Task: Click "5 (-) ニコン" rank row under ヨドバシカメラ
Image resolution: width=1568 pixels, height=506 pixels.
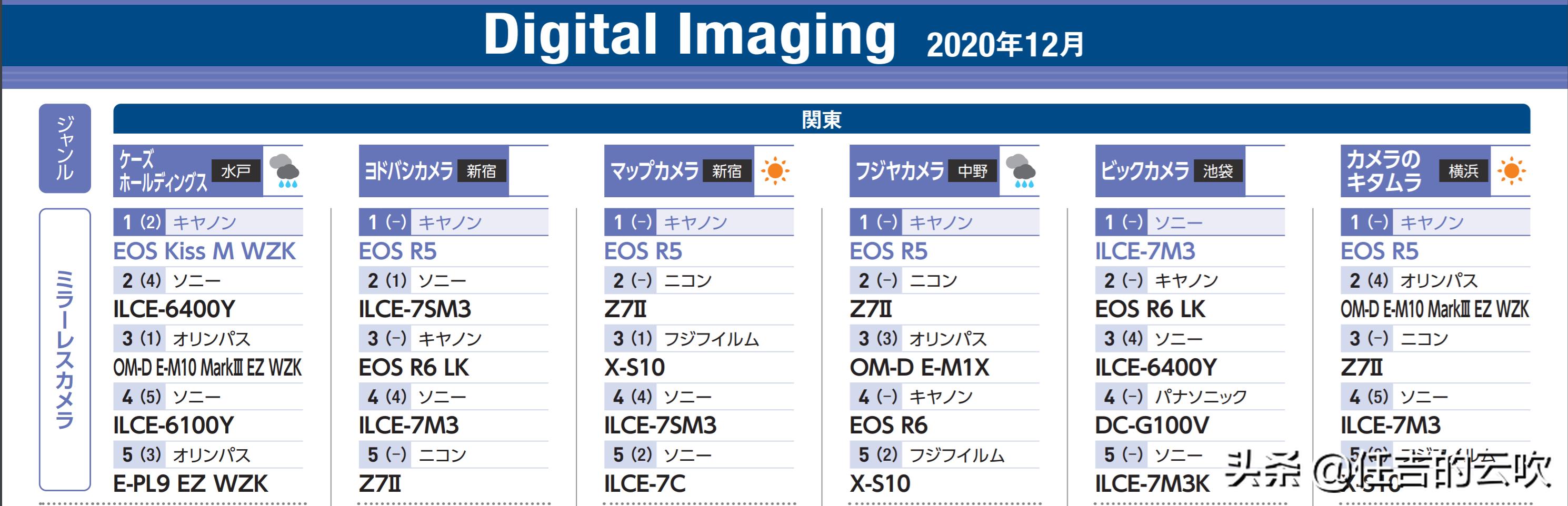Action: coord(454,455)
